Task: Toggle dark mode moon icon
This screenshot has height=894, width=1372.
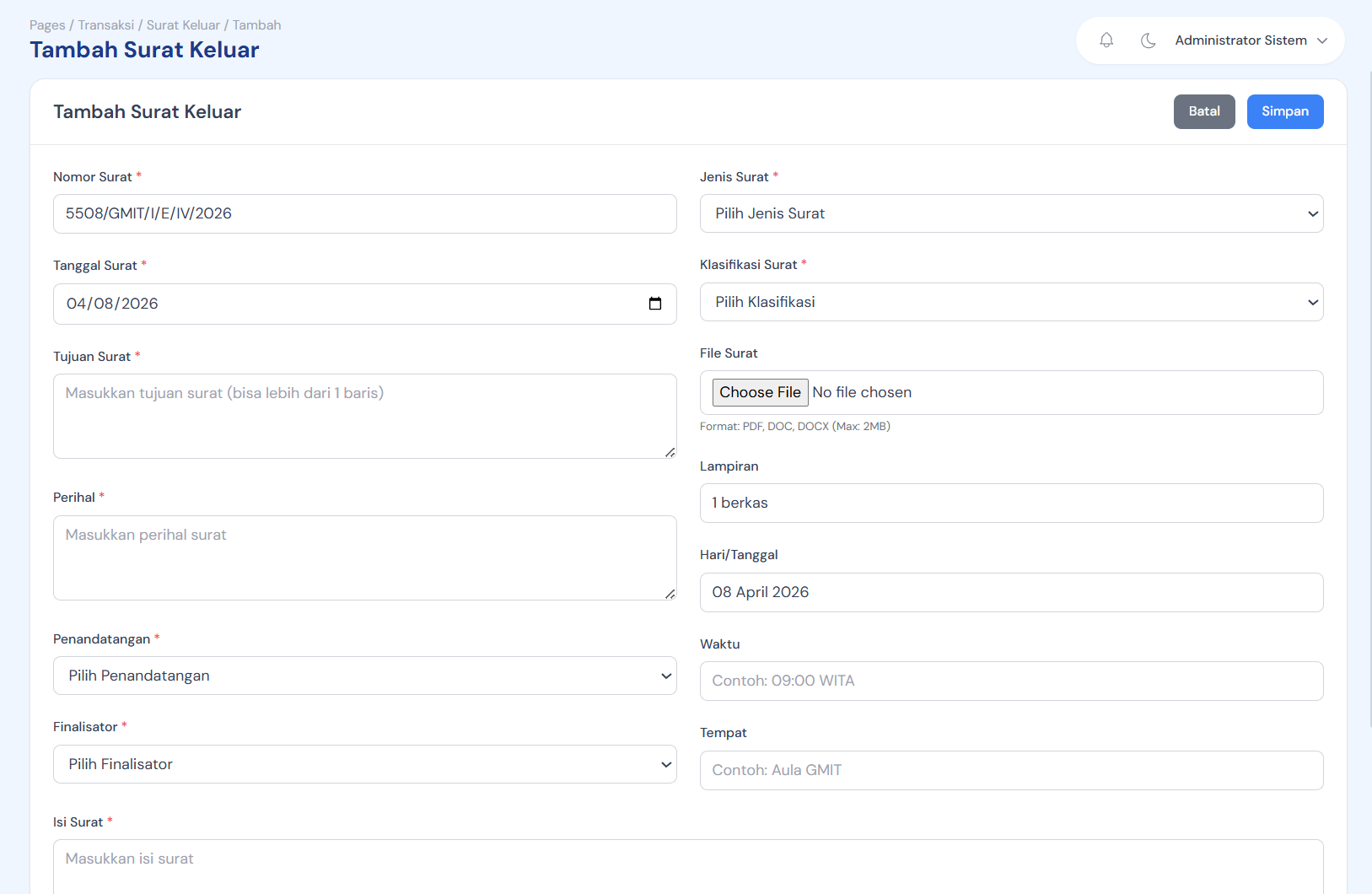Action: pyautogui.click(x=1148, y=40)
